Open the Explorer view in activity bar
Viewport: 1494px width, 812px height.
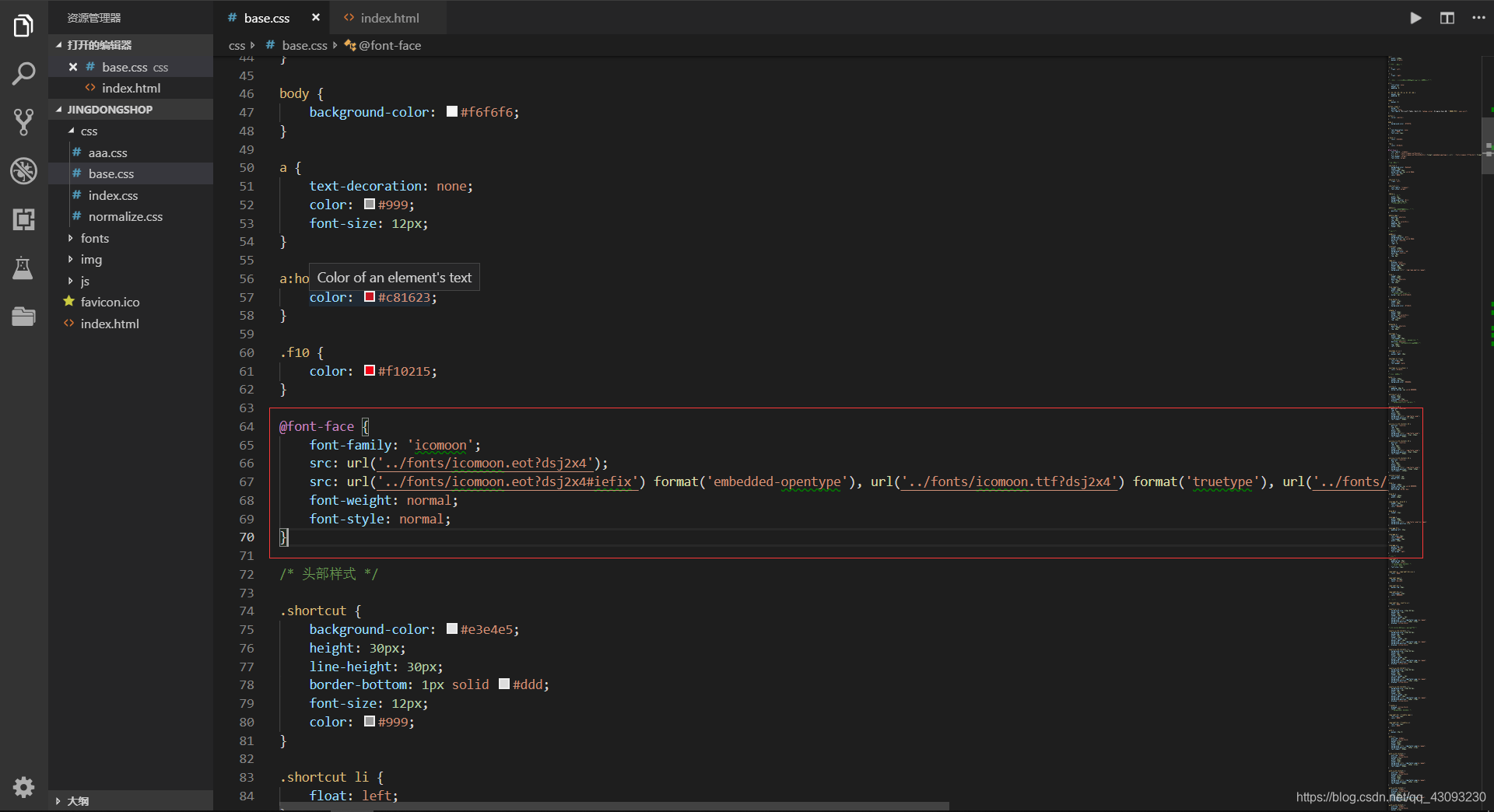coord(23,26)
